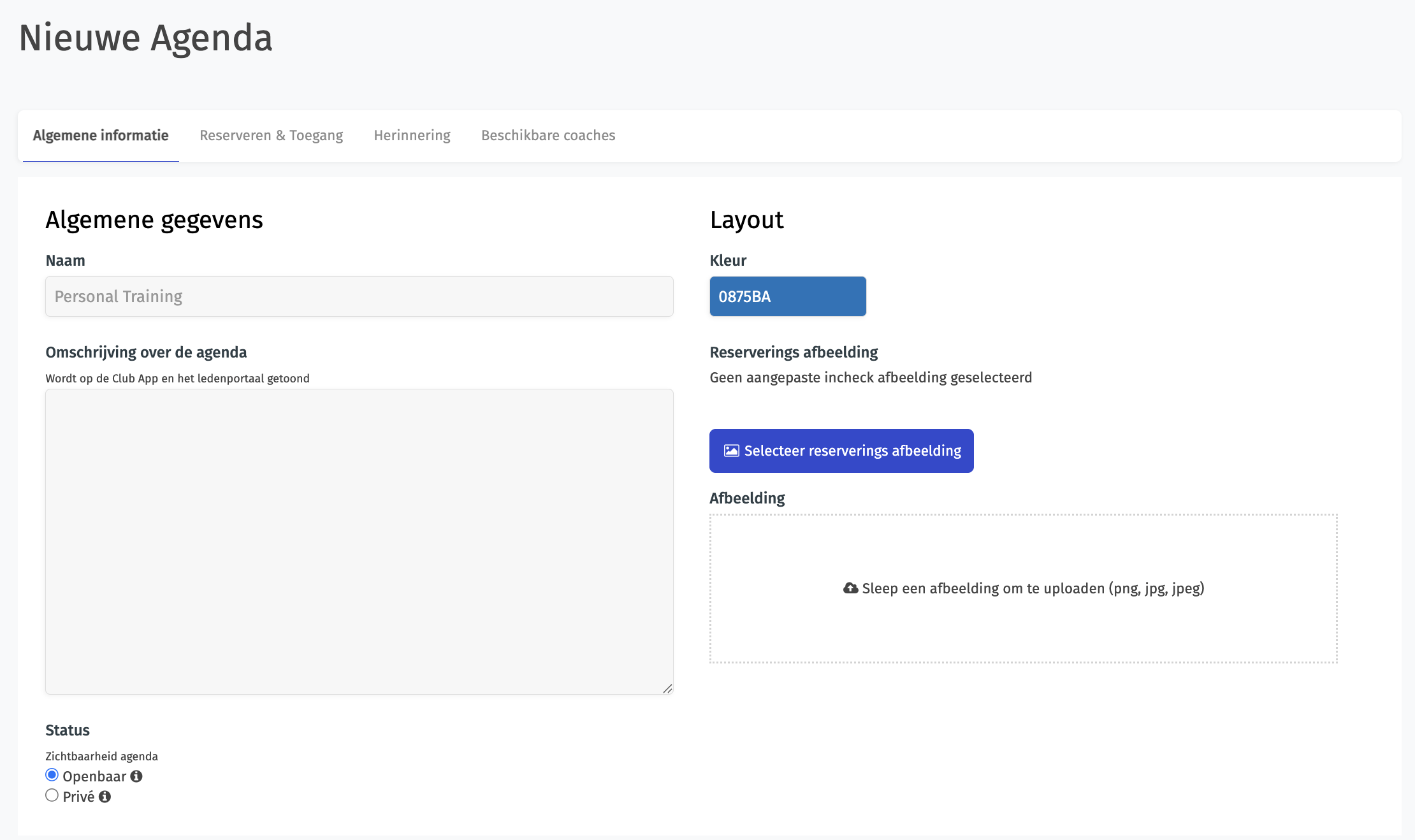Screen dimensions: 1415x840
Task: Click the Naam input field
Action: pos(359,296)
